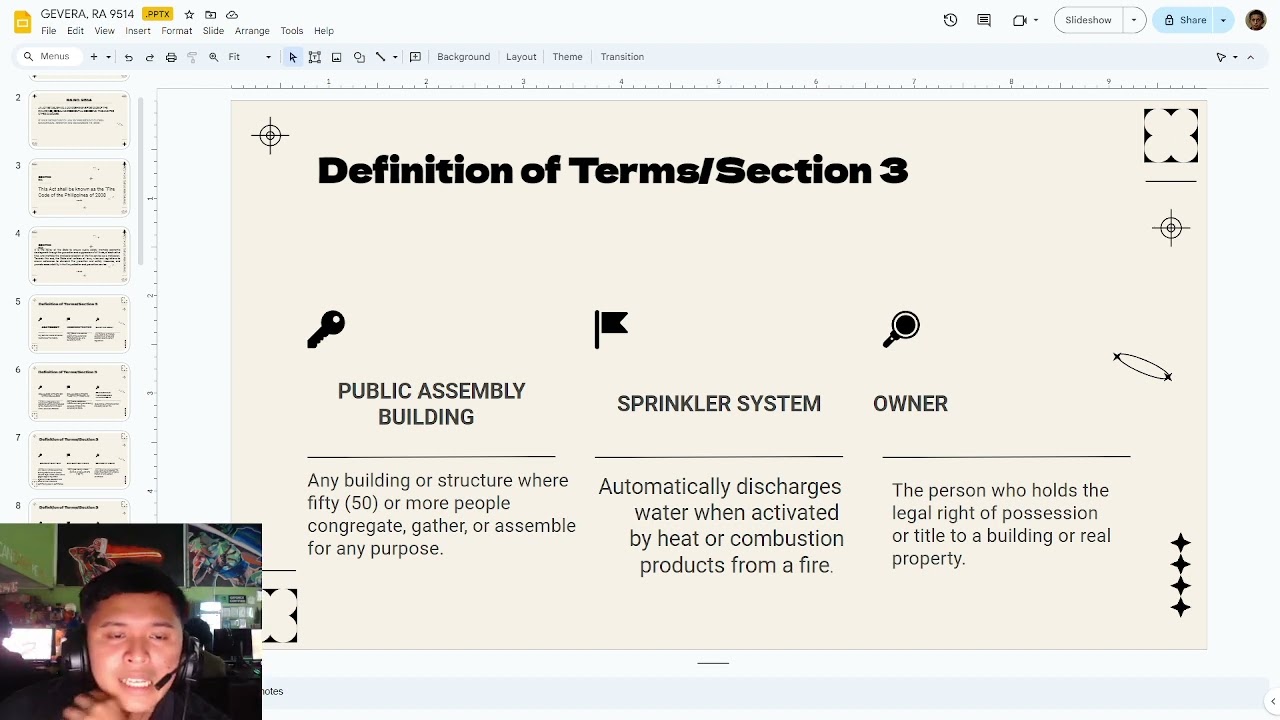The image size is (1280, 720).
Task: Open the Arrange menu
Action: (252, 31)
